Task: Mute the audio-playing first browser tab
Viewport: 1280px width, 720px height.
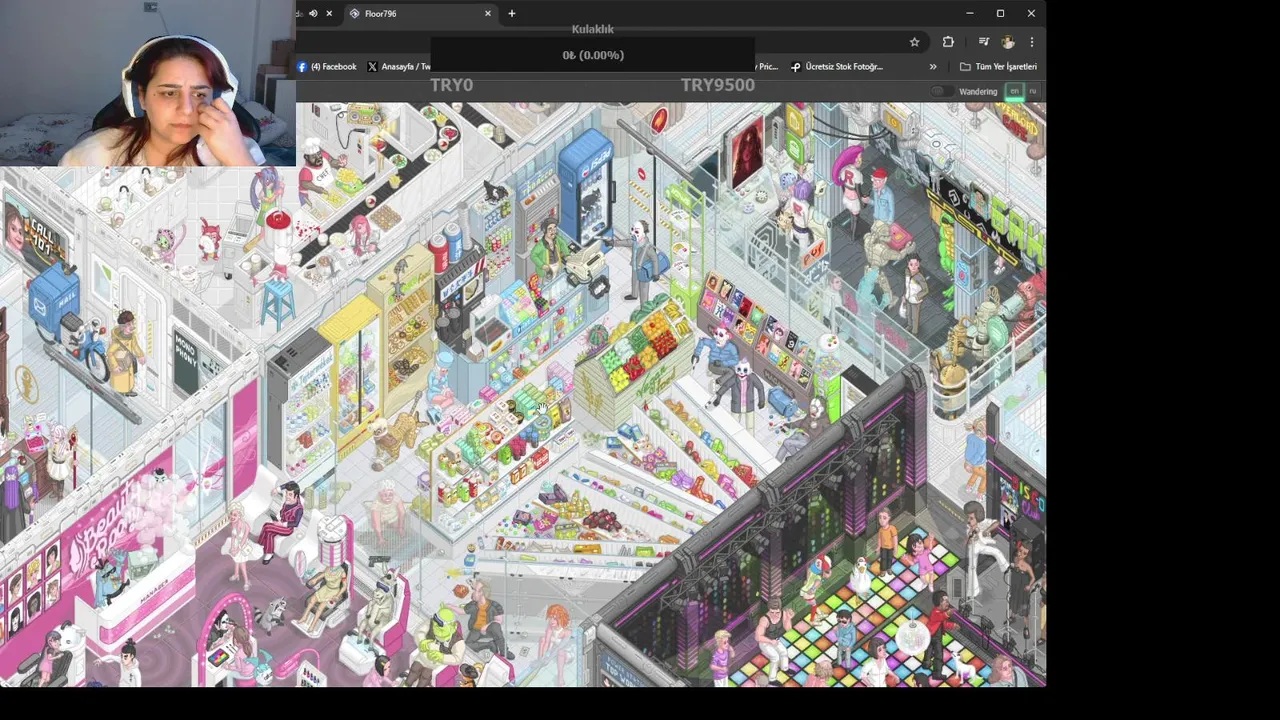Action: point(313,13)
